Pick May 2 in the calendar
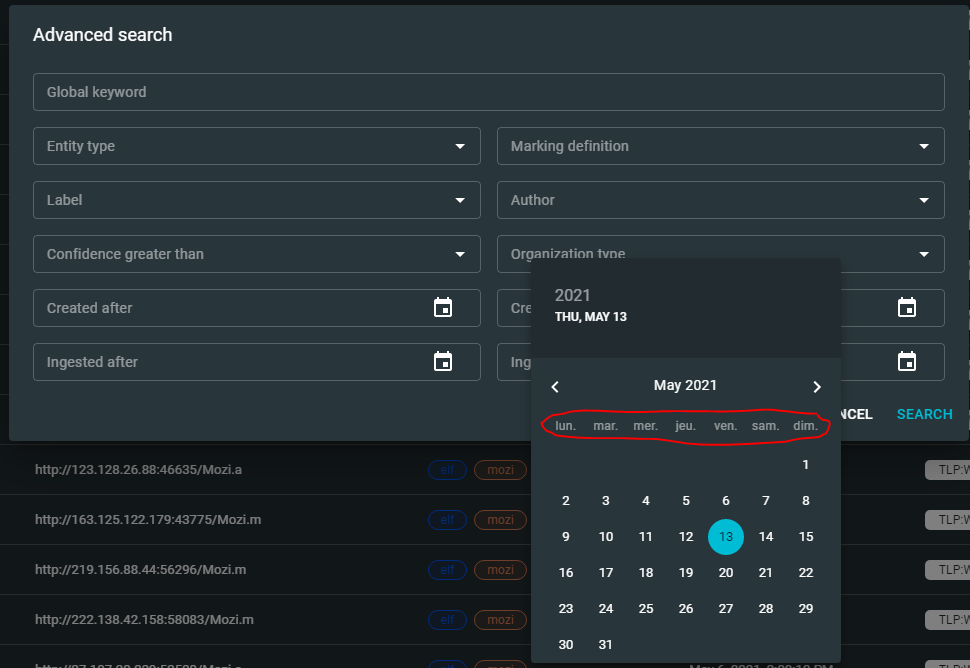 pyautogui.click(x=566, y=500)
